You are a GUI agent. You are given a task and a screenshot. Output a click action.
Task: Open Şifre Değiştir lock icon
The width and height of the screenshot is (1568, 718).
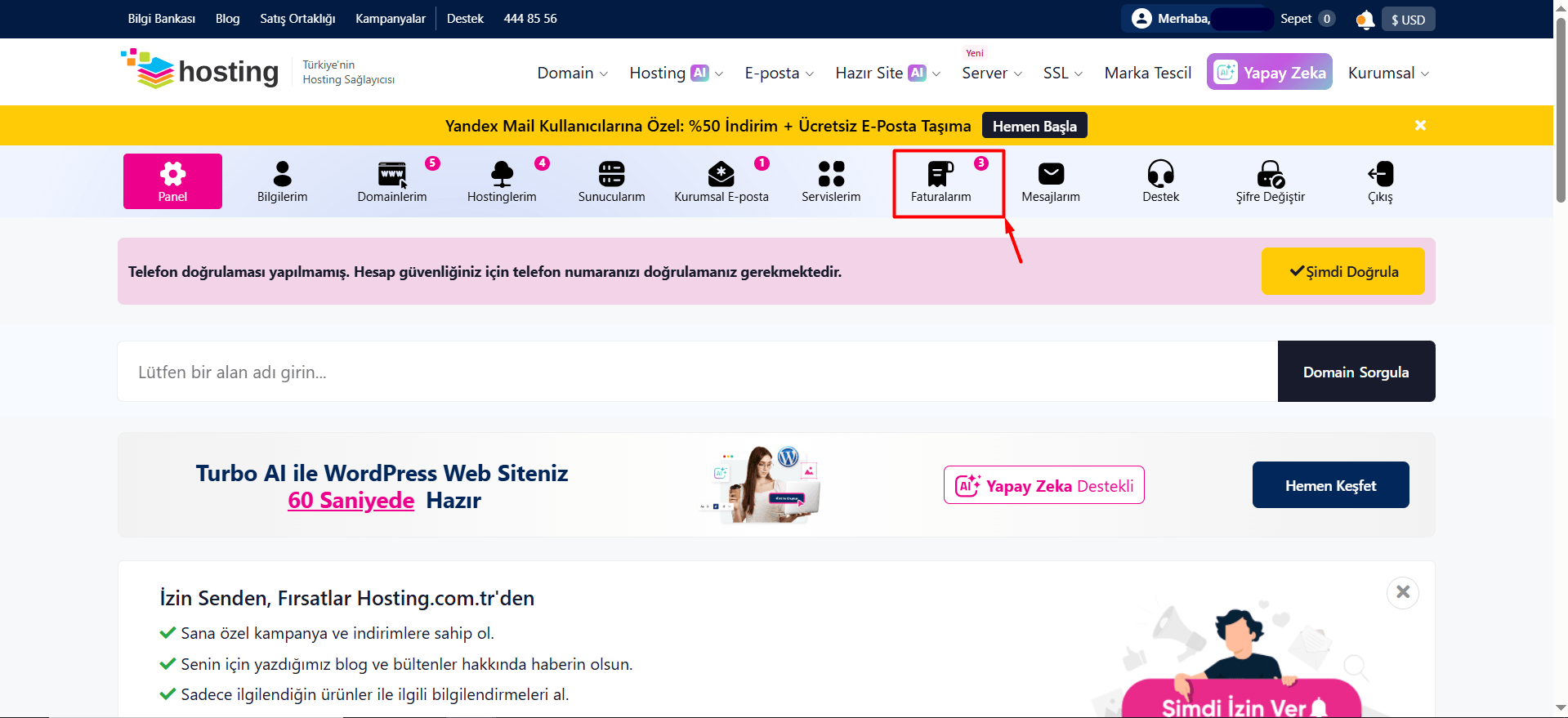(1271, 173)
